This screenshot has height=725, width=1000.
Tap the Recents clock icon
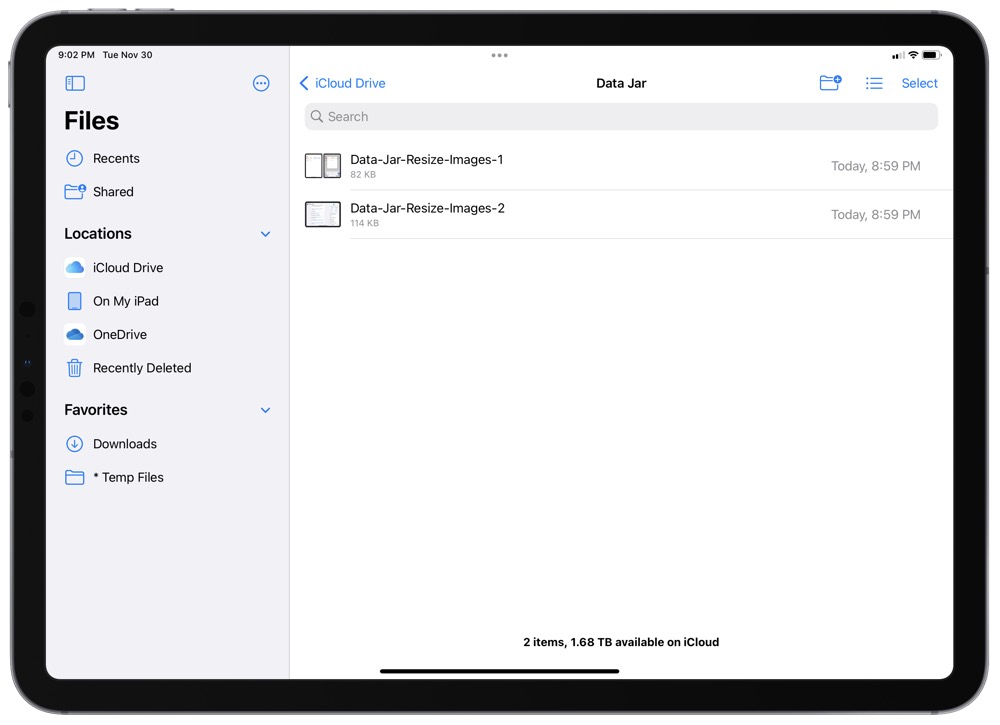tap(74, 158)
